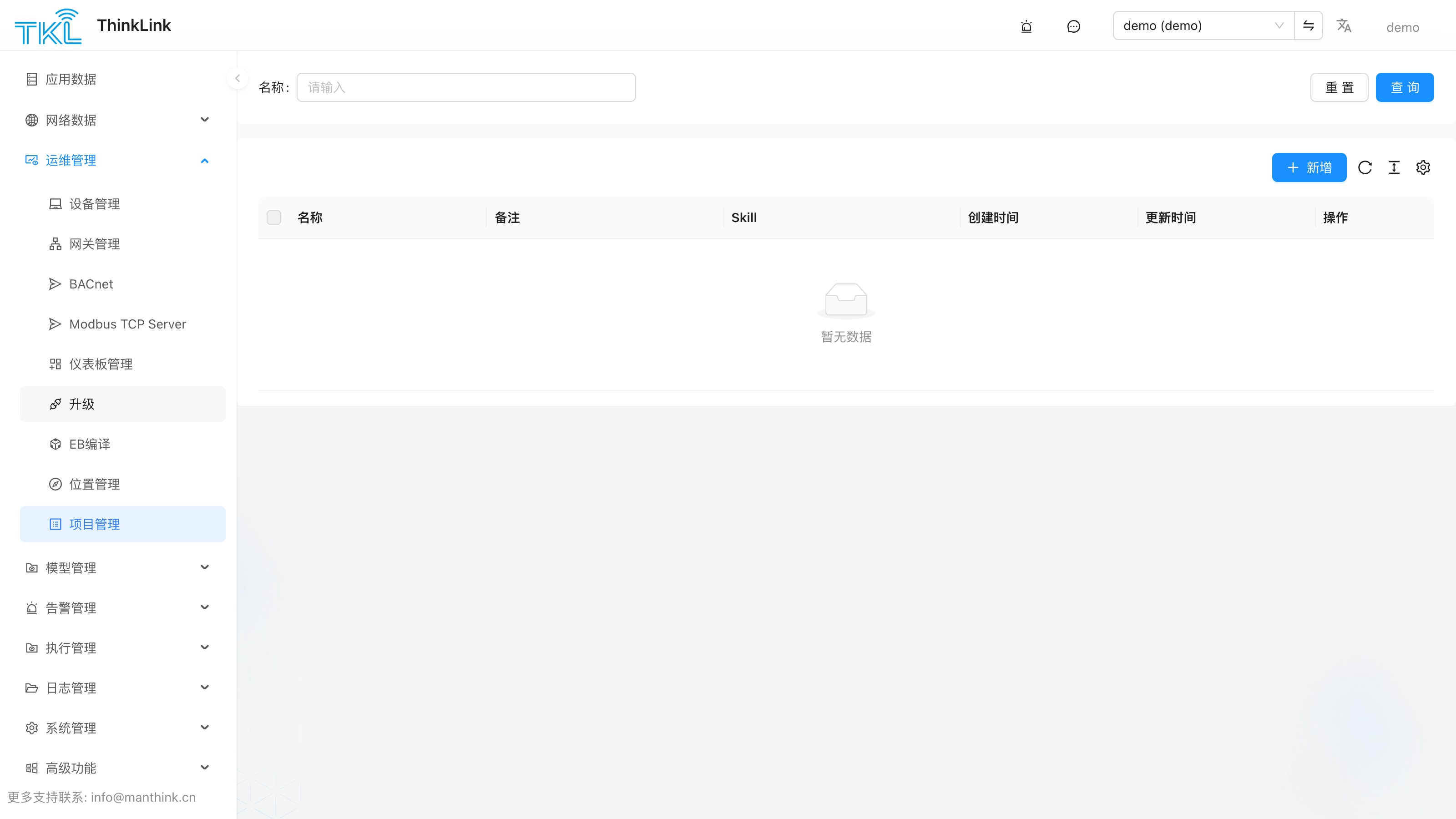Image resolution: width=1456 pixels, height=819 pixels.
Task: Expand the 系统管理 chevron
Action: click(x=205, y=728)
